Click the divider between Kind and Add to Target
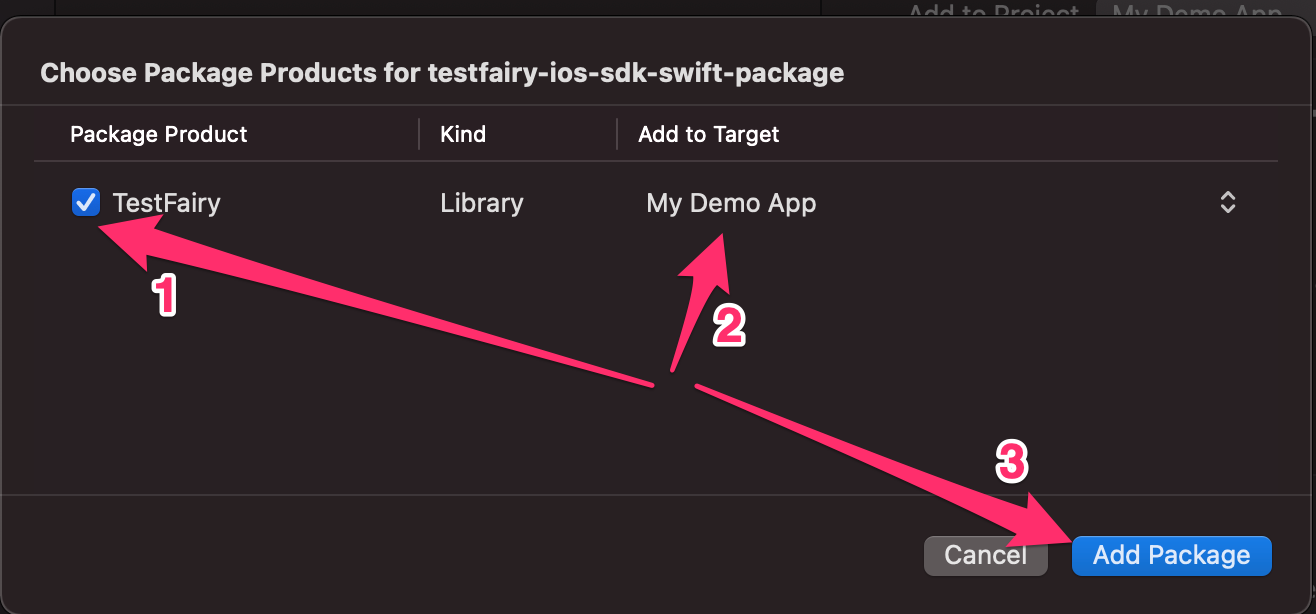The height and width of the screenshot is (614, 1316). point(617,134)
